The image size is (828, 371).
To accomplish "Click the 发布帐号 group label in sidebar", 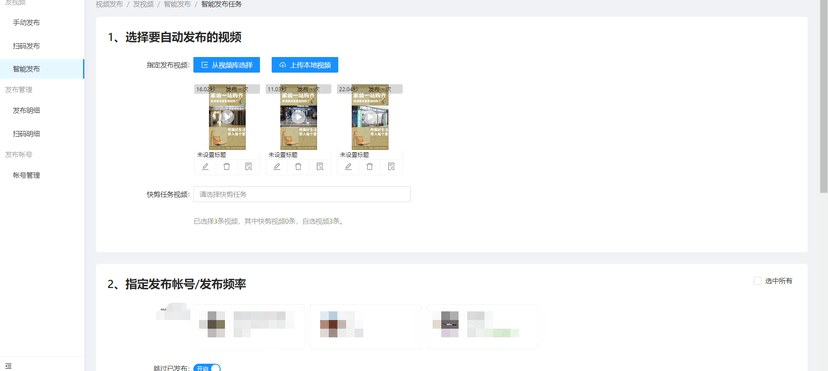I will 19,155.
